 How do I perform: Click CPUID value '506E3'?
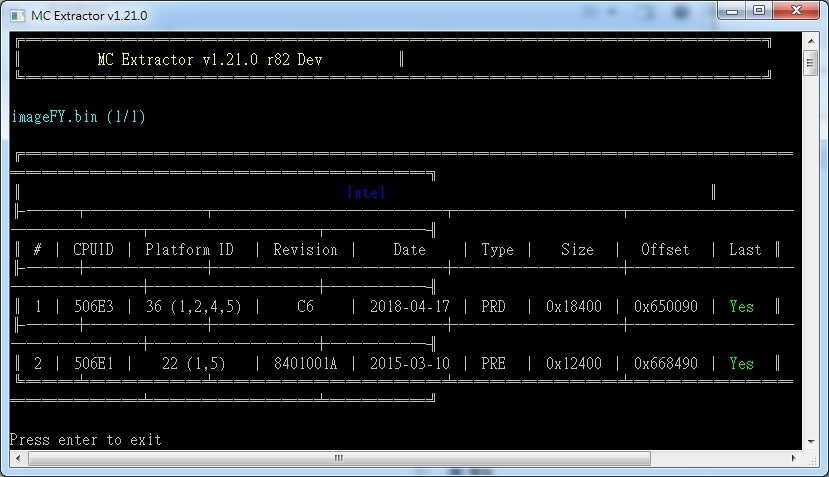(94, 306)
